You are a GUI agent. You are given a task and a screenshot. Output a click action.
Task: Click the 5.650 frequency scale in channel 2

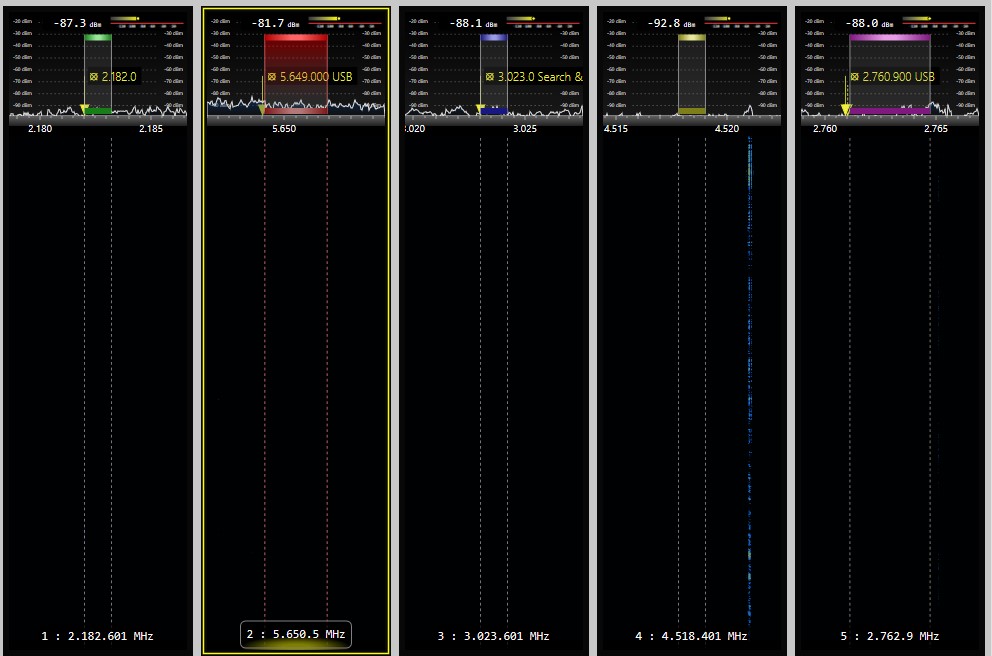click(x=285, y=128)
